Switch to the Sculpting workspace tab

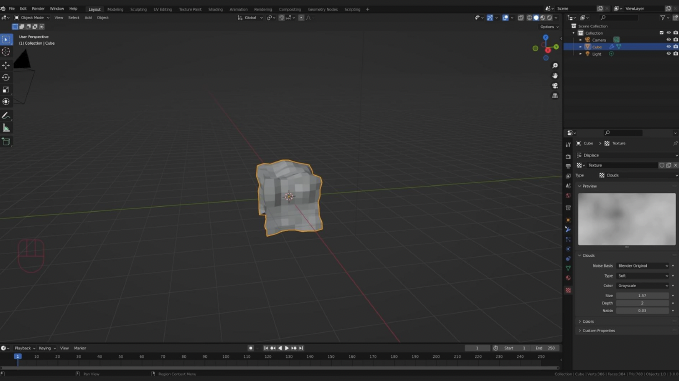click(139, 9)
